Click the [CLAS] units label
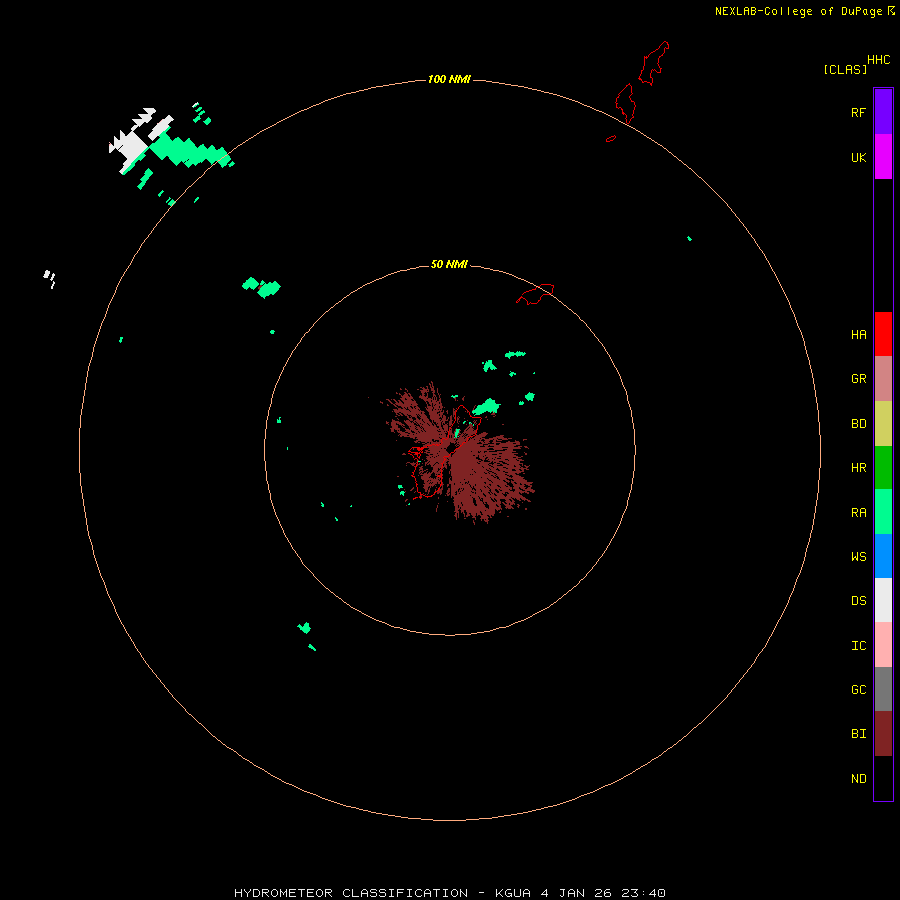Screen dimensions: 900x900 [x=845, y=69]
